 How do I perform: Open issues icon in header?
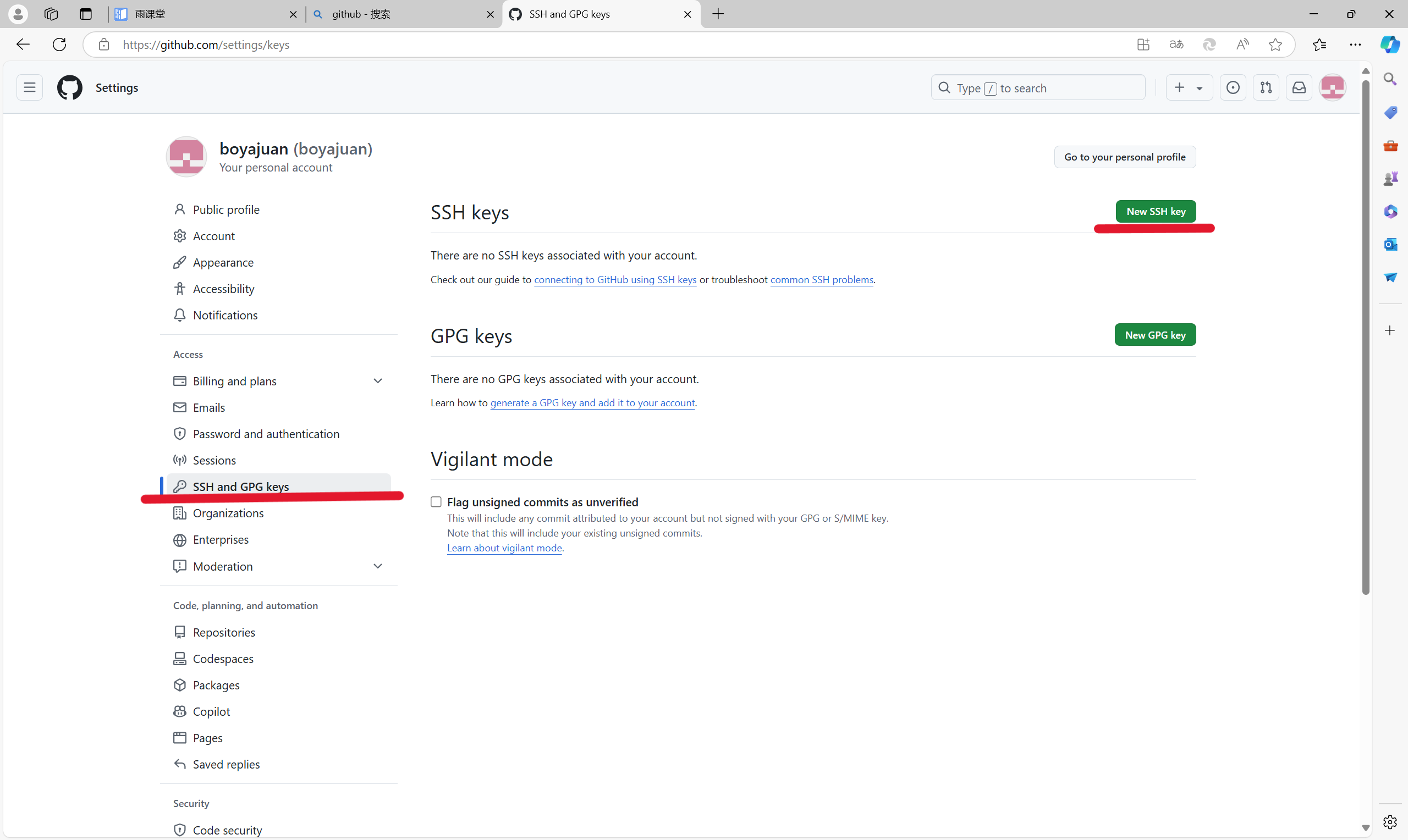click(x=1233, y=88)
